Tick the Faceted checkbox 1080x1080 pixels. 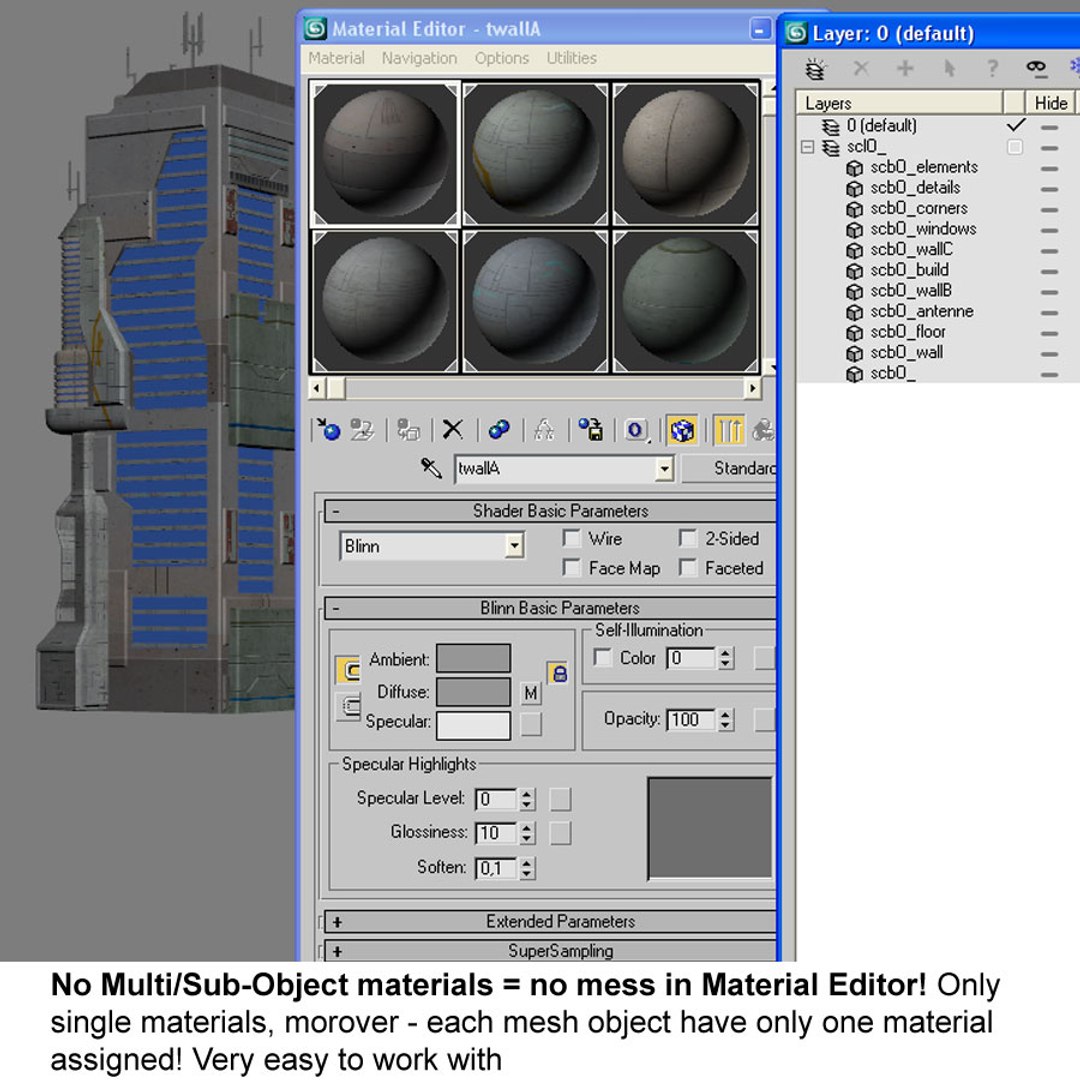click(x=687, y=568)
